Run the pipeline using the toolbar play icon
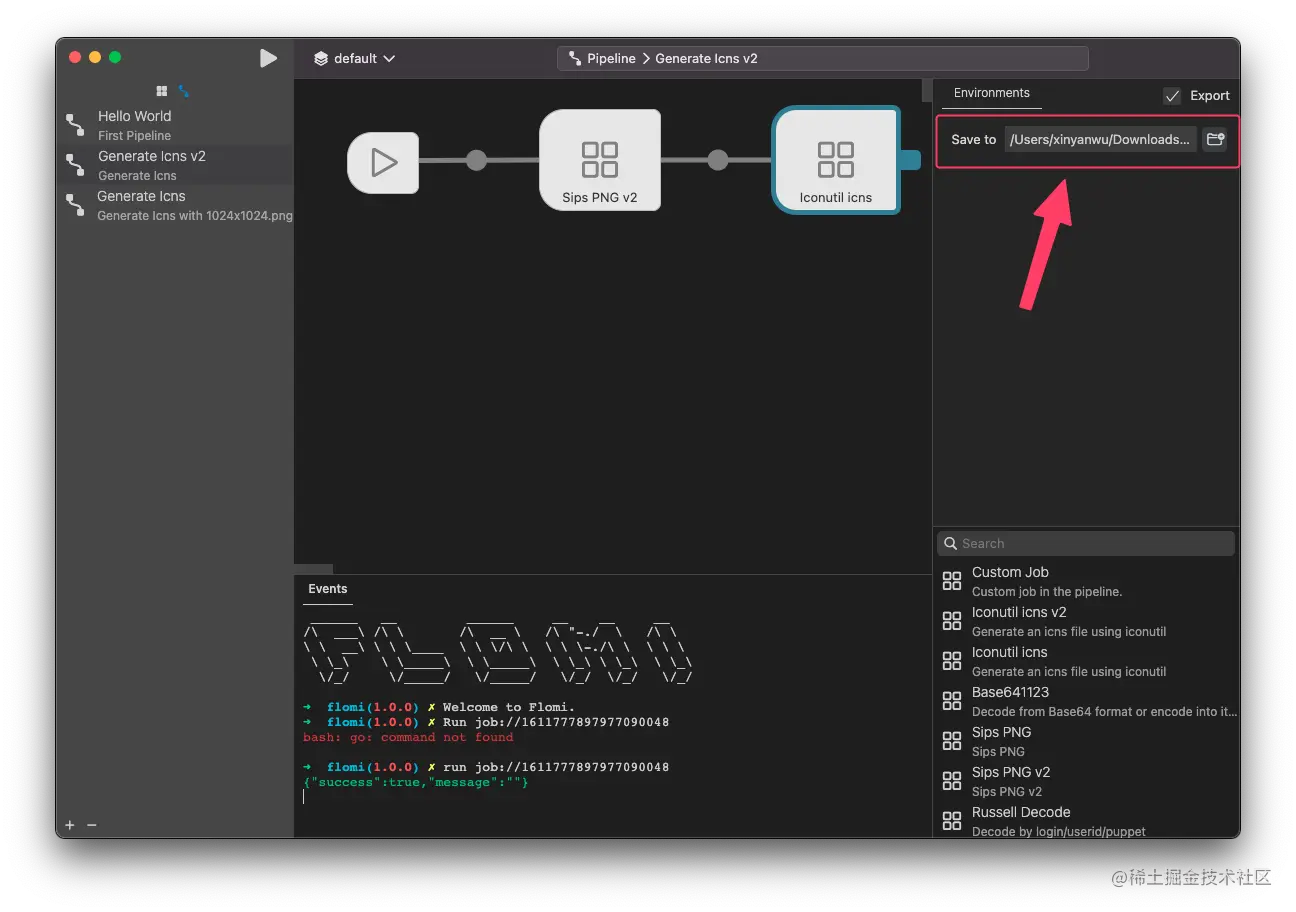Screen dimensions: 1296x912 click(268, 57)
